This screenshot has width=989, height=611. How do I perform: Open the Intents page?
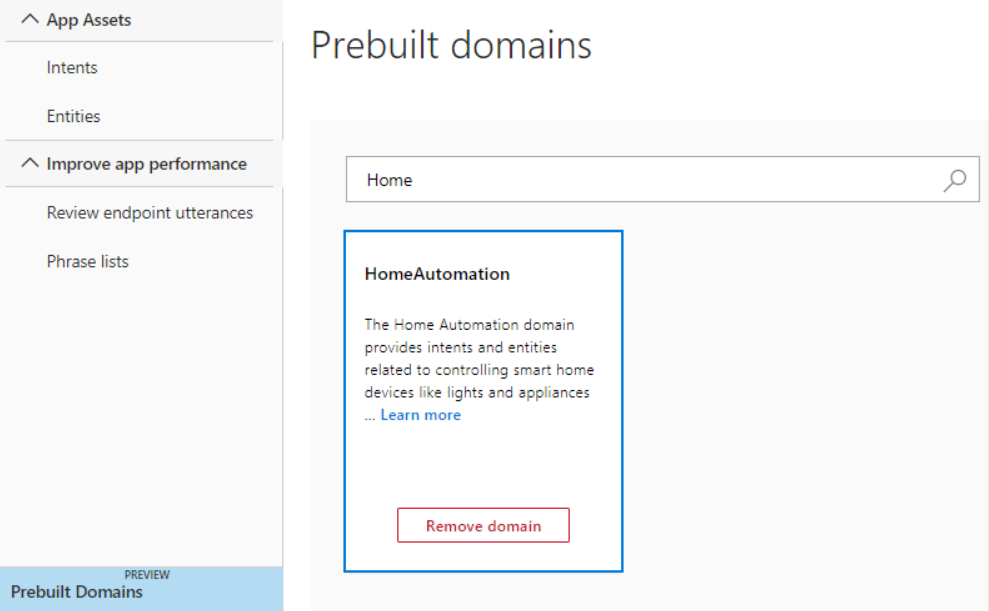click(72, 68)
